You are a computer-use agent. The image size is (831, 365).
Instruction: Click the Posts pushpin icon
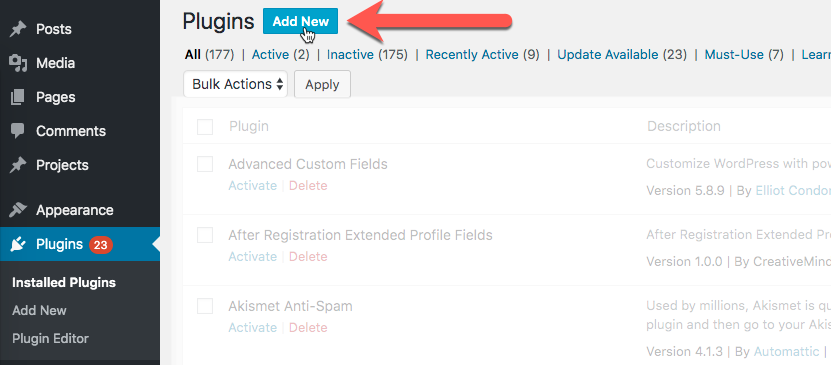[x=18, y=29]
